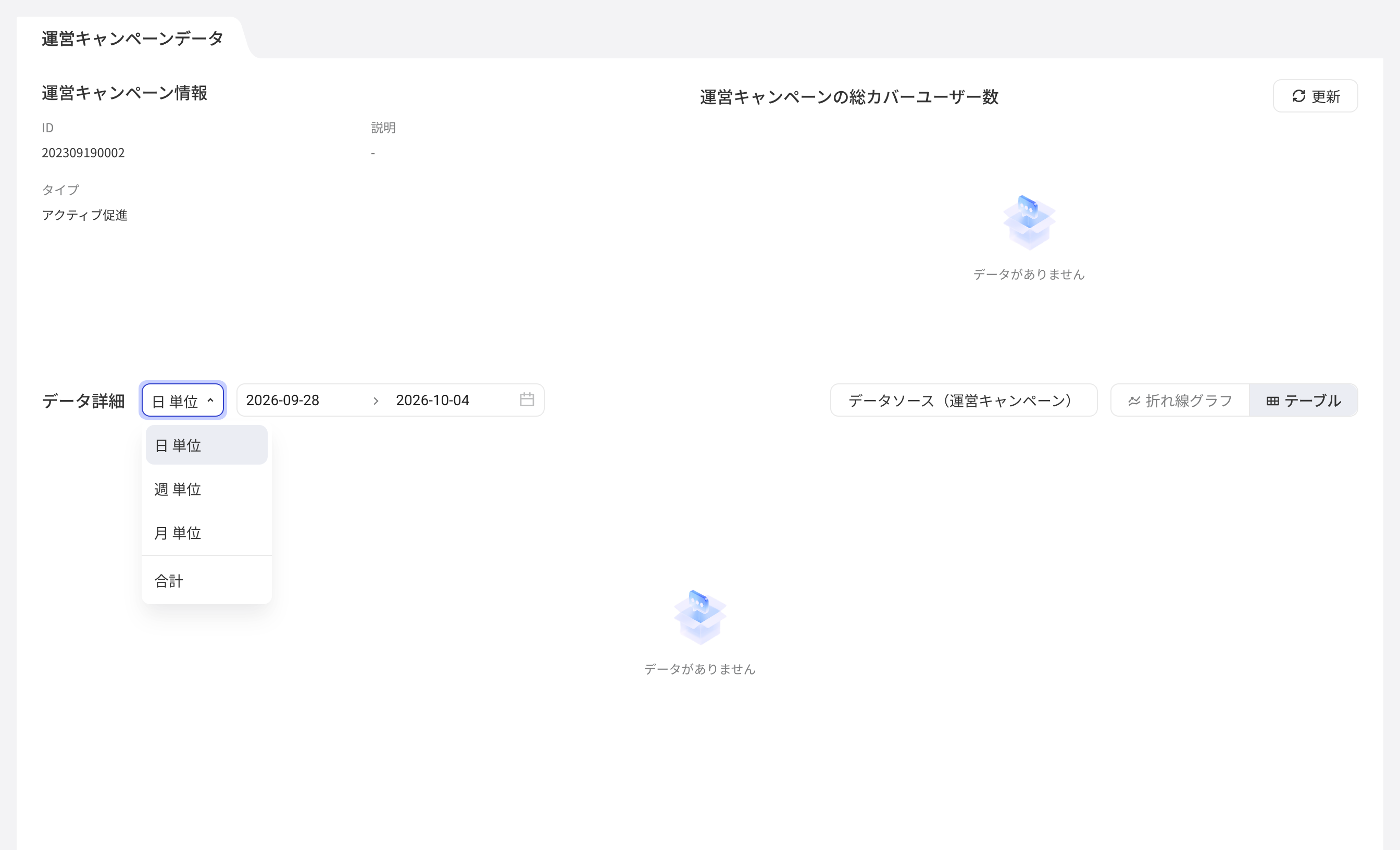Click the データ詳細 section label
Screen dimensions: 1400x850
pyautogui.click(x=83, y=401)
